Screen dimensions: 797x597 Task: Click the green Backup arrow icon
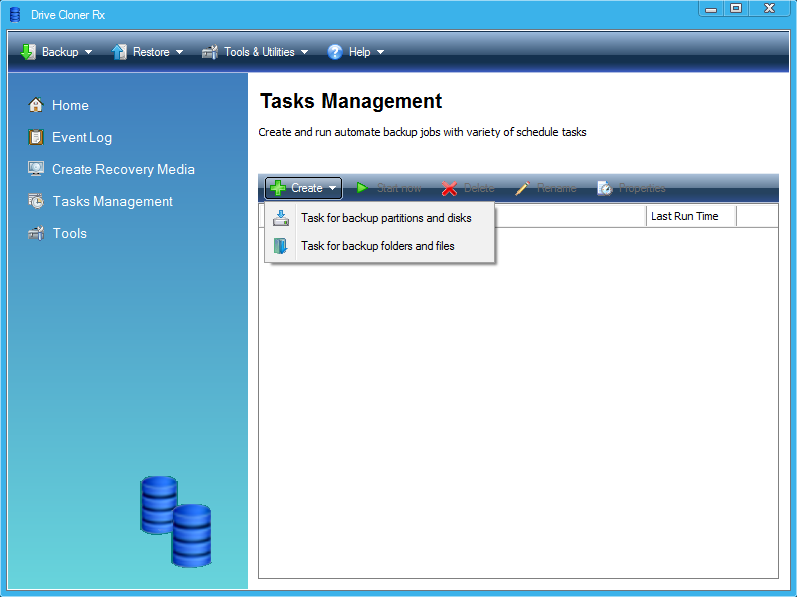point(28,52)
